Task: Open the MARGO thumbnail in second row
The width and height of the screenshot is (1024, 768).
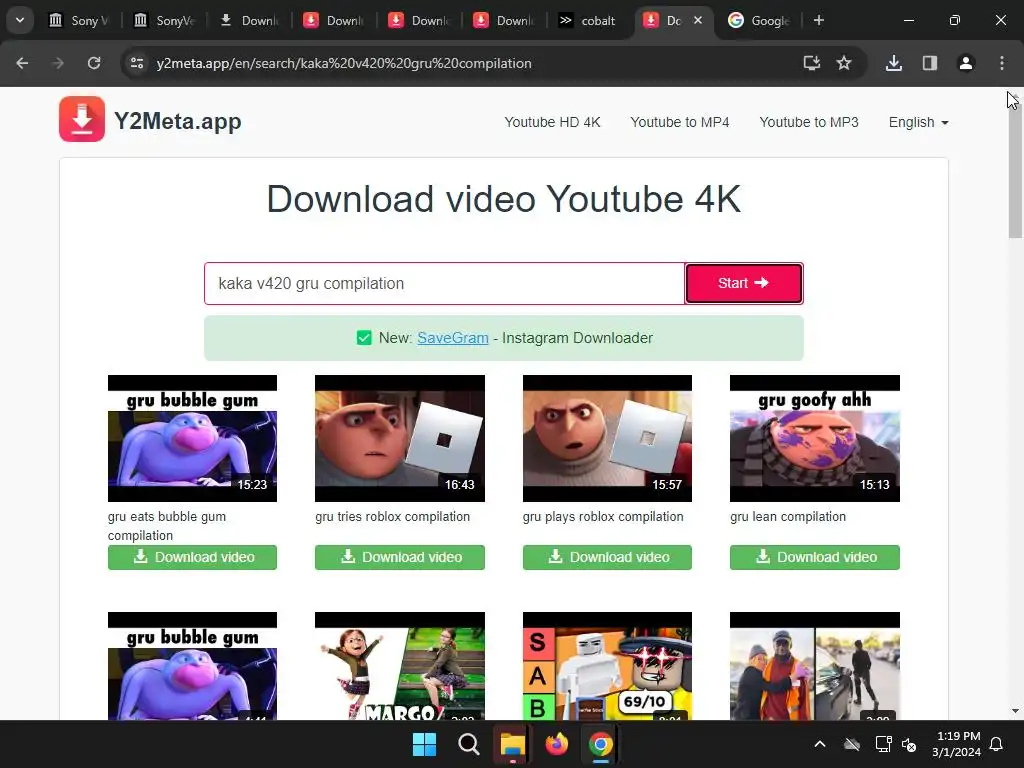Action: (400, 666)
